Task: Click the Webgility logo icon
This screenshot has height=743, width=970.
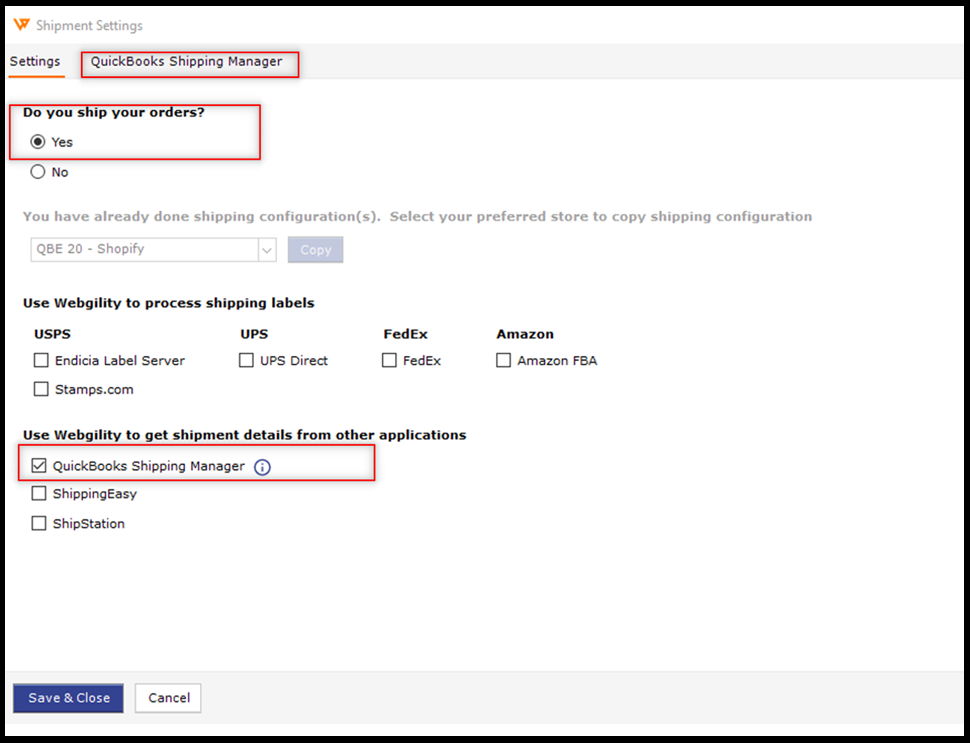Action: pyautogui.click(x=21, y=24)
